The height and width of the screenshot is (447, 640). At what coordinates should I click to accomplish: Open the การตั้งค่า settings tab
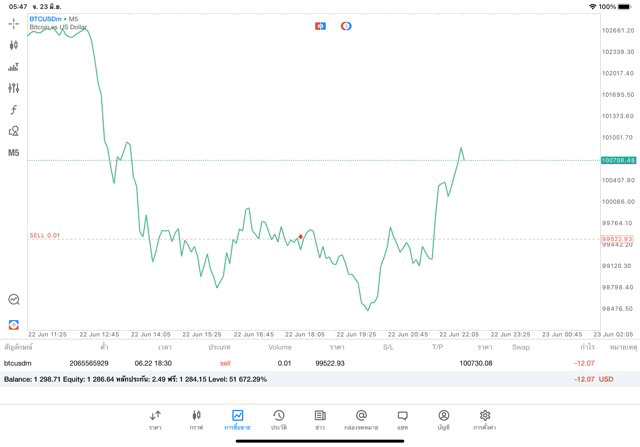point(485,419)
